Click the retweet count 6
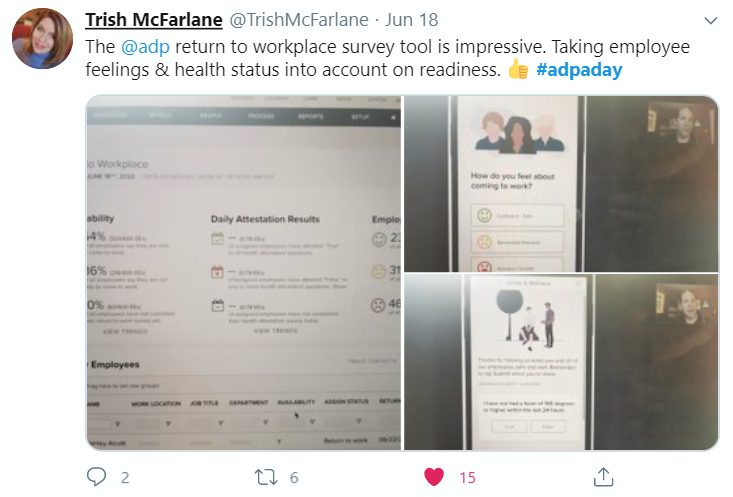The height and width of the screenshot is (497, 733). 294,477
